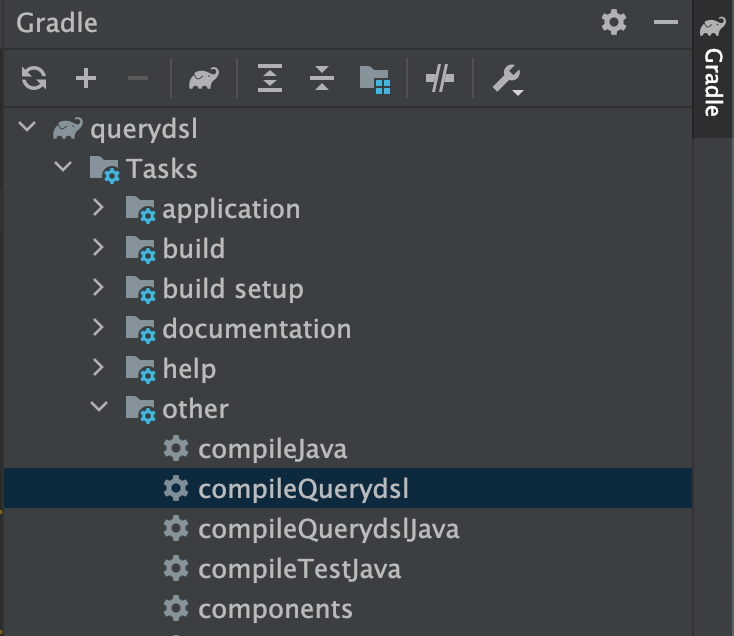Click the help folder icon
This screenshot has height=636, width=734.
[140, 370]
